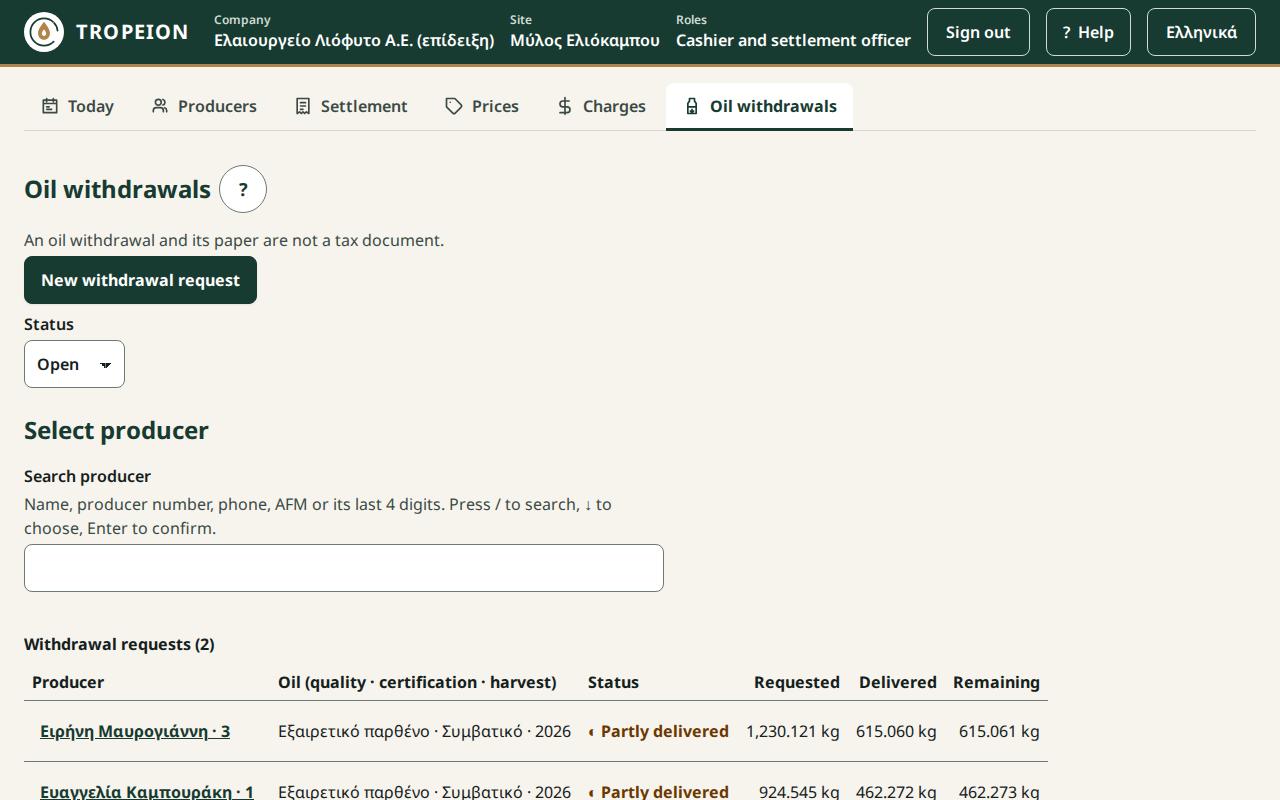Open the question mark help beside Oil withdrawals heading
Image resolution: width=1280 pixels, height=800 pixels.
[x=243, y=189]
